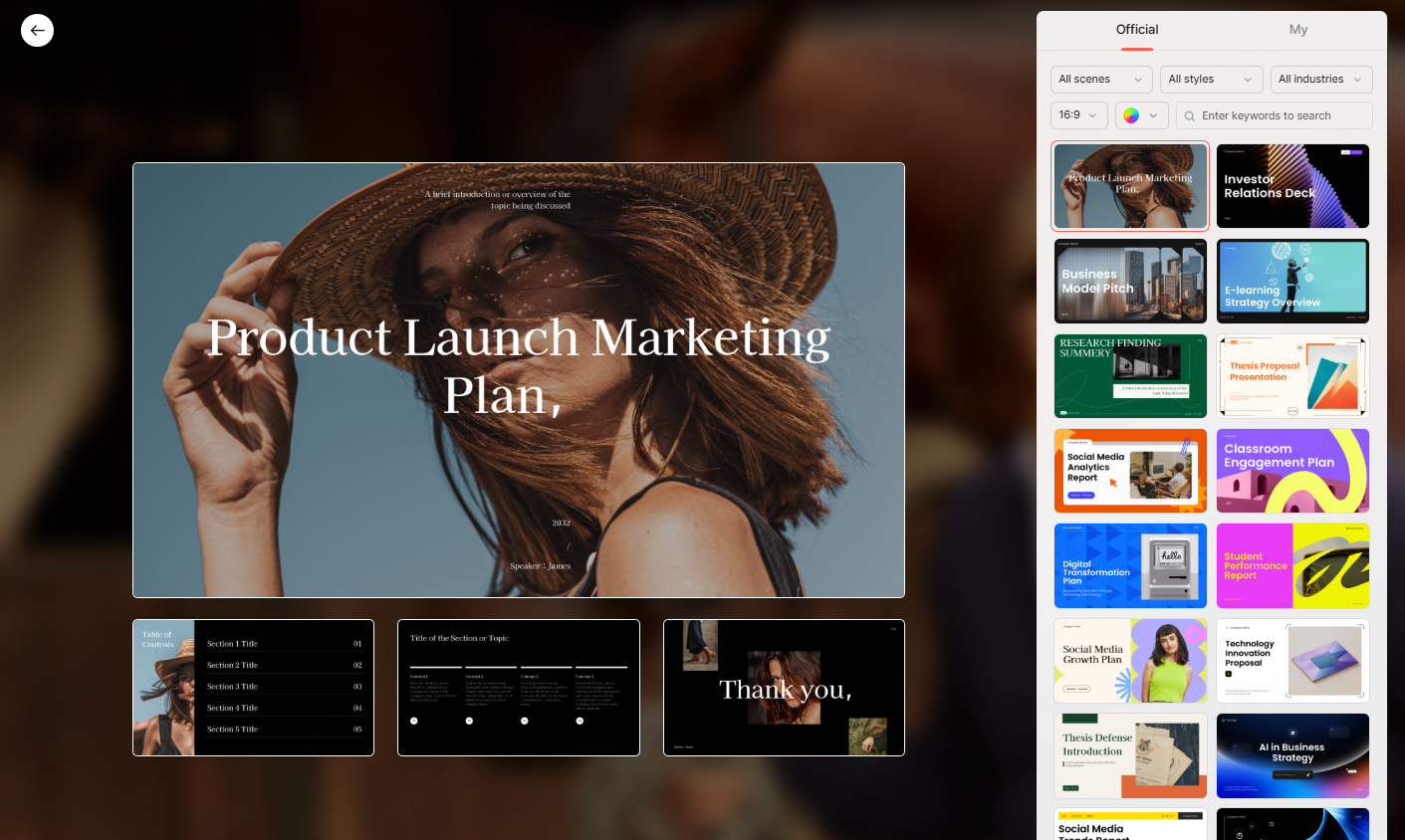Switch to the My tab
Screen dimensions: 1405x840
1297,30
